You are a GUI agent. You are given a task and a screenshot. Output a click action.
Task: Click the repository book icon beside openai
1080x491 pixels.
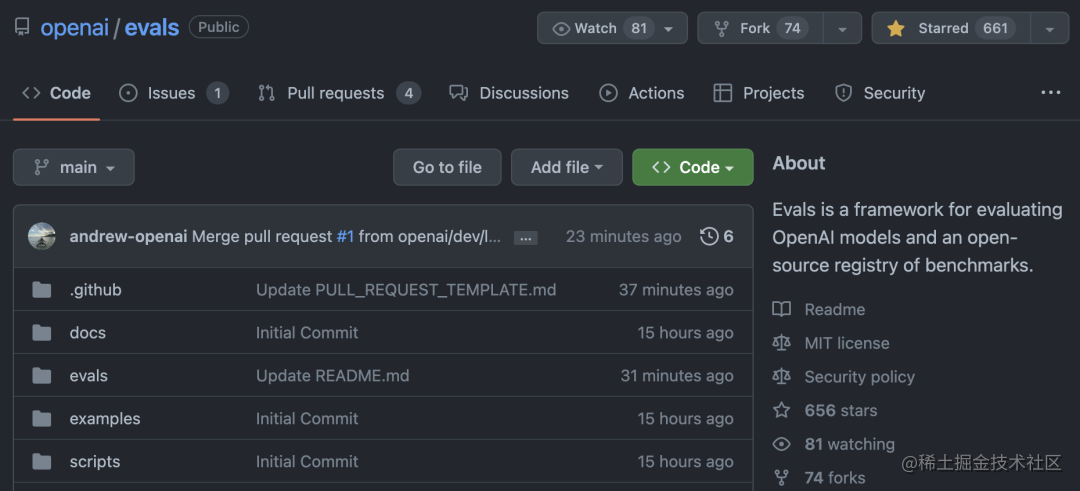22,28
